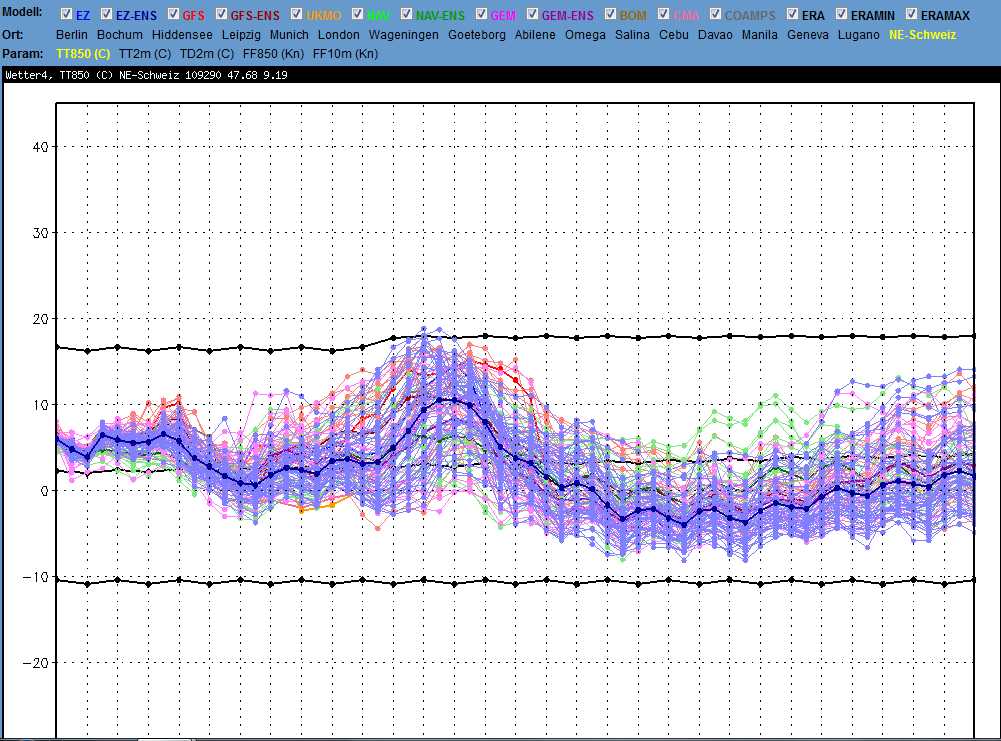Click the chart title bar text Wetter4
The image size is (1001, 741).
click(x=28, y=75)
